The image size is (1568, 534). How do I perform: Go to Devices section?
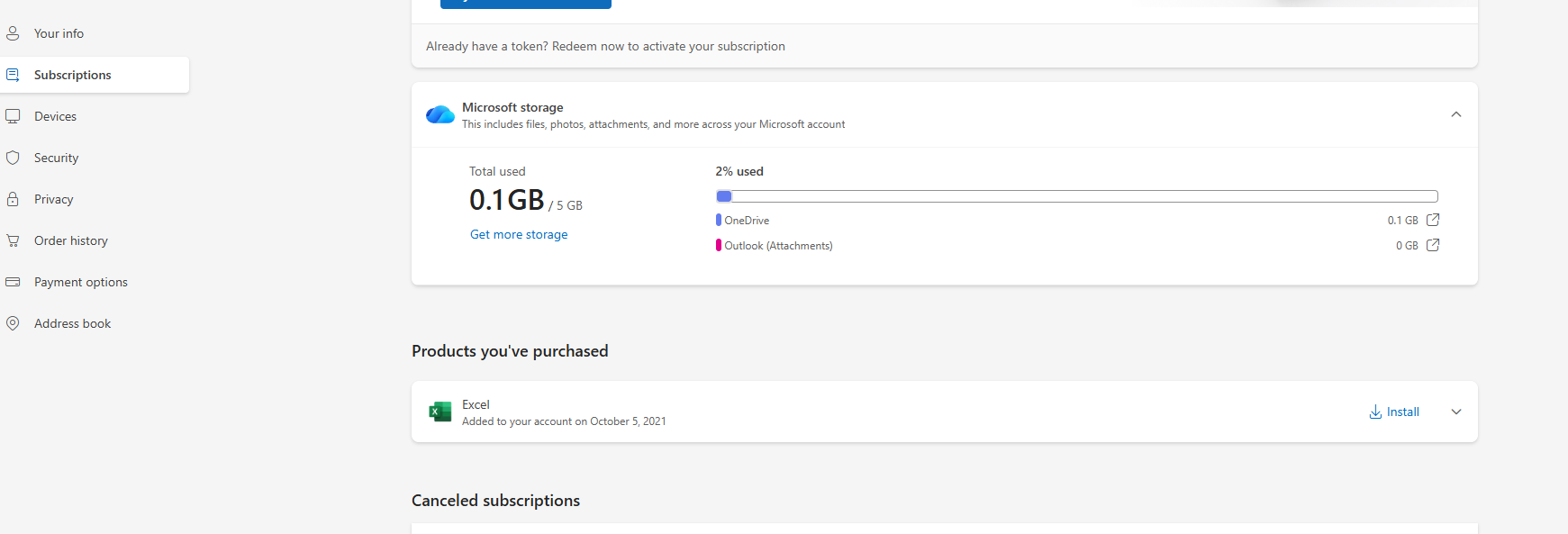point(55,116)
